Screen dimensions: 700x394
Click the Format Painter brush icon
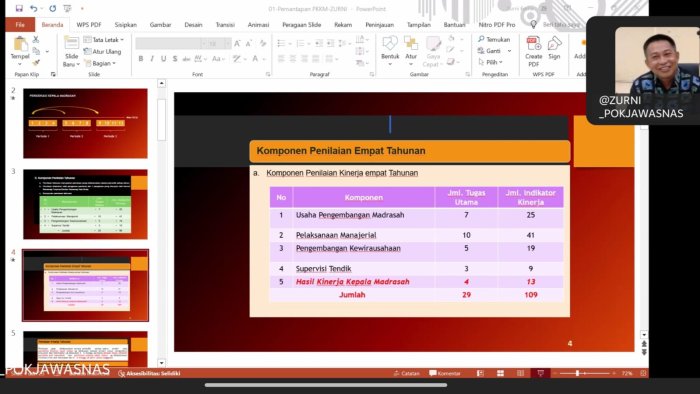click(36, 62)
